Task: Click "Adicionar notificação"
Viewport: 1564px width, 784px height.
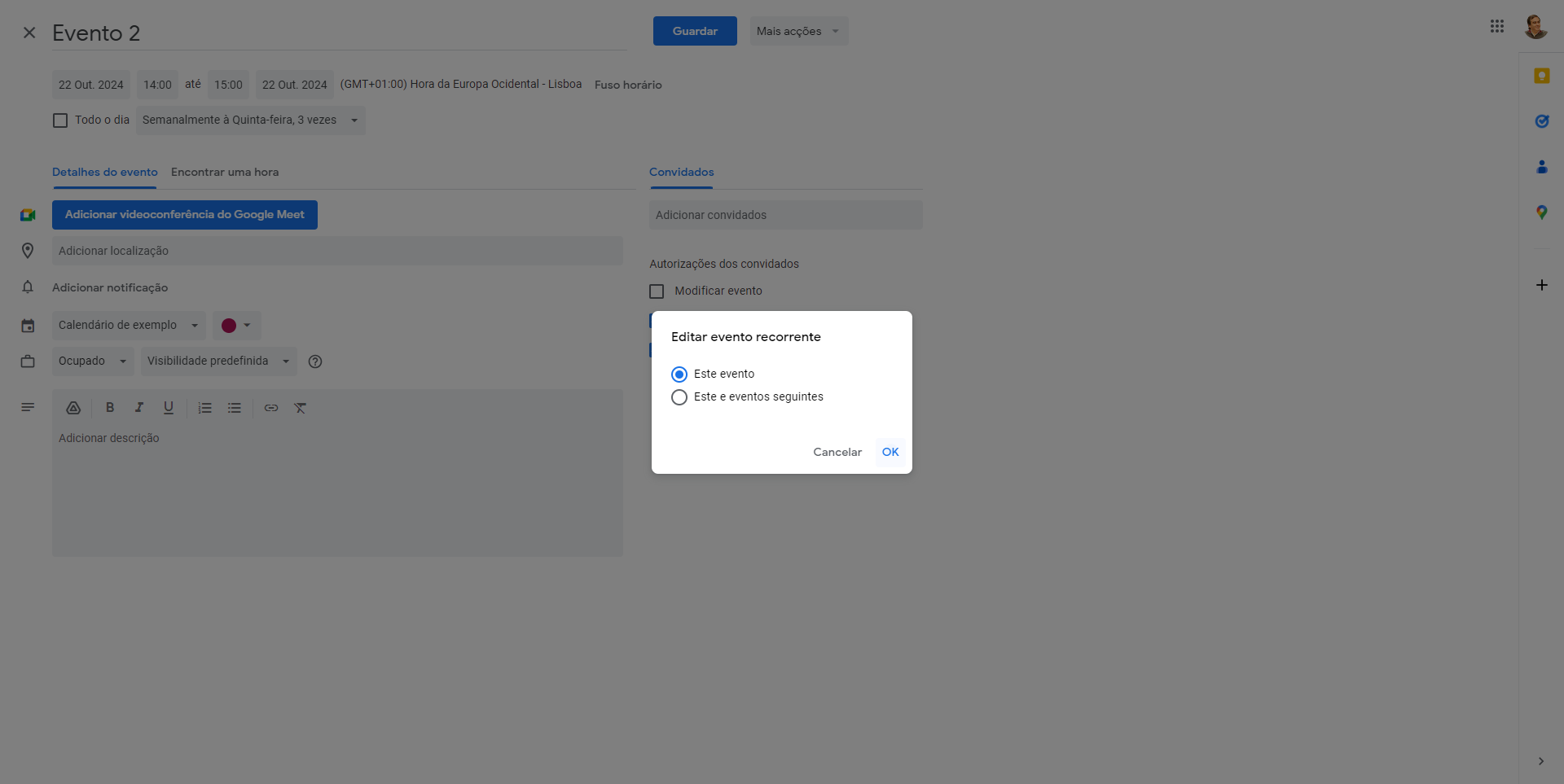Action: (110, 287)
